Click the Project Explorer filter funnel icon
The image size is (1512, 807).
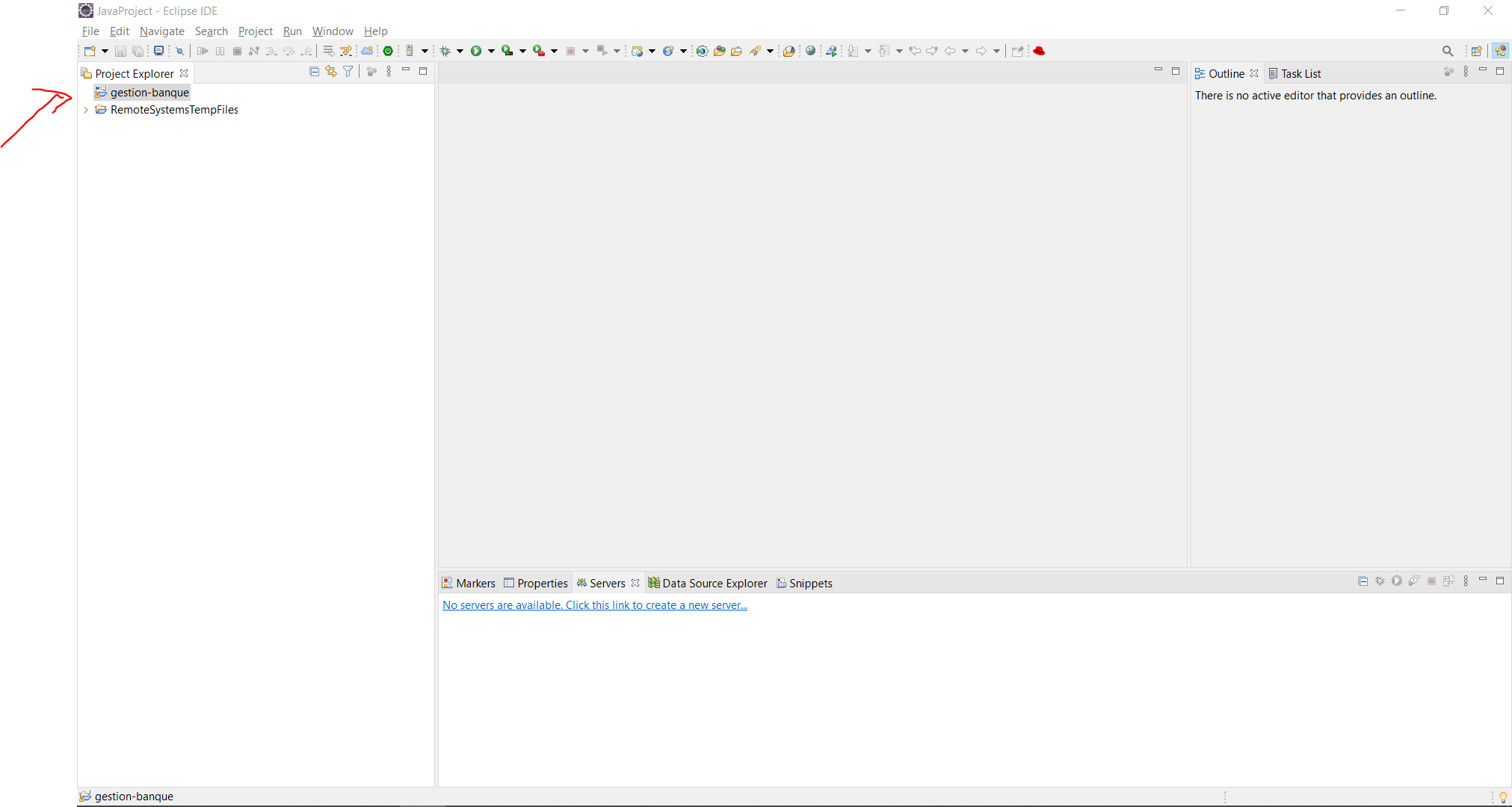coord(348,72)
